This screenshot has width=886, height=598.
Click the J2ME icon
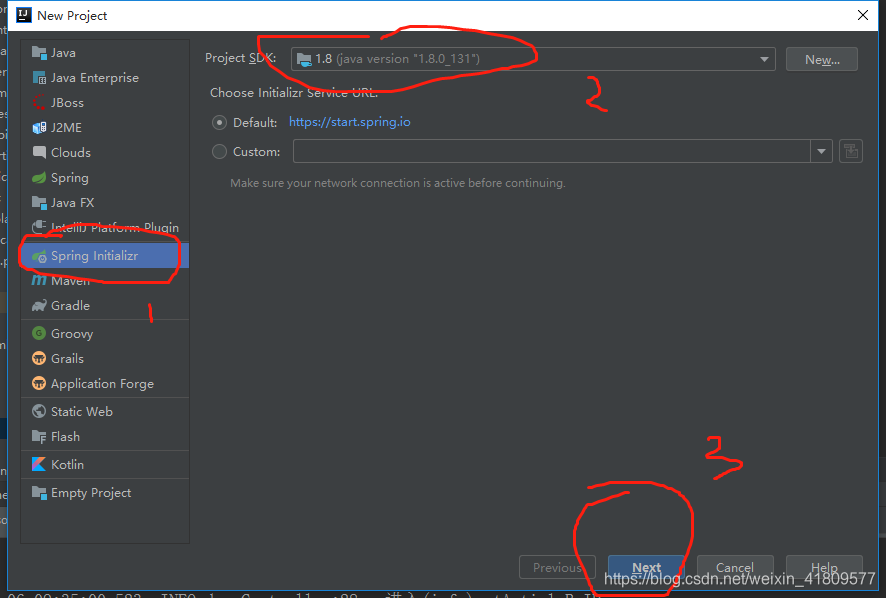click(39, 128)
